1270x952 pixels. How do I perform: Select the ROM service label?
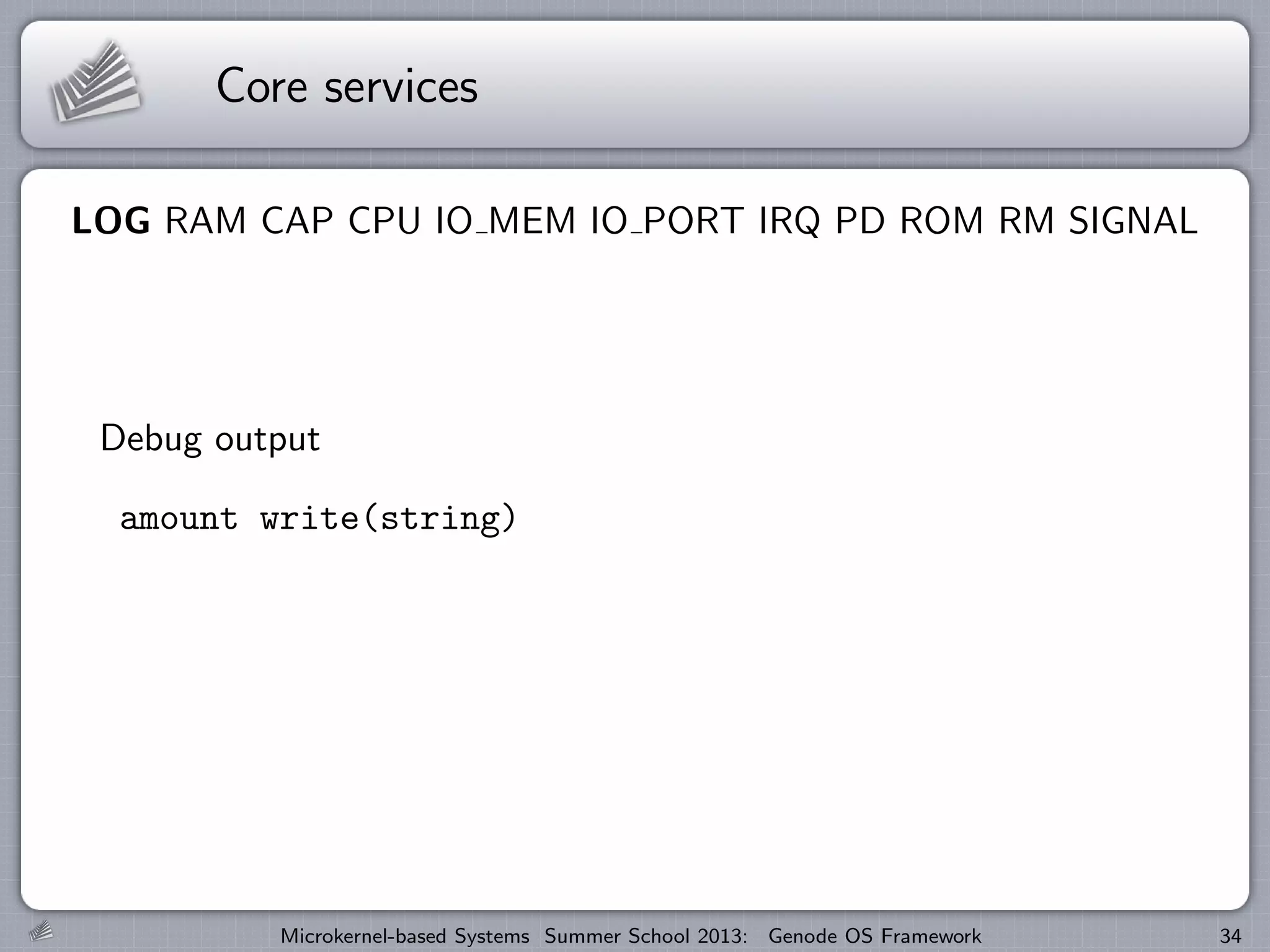pos(941,221)
